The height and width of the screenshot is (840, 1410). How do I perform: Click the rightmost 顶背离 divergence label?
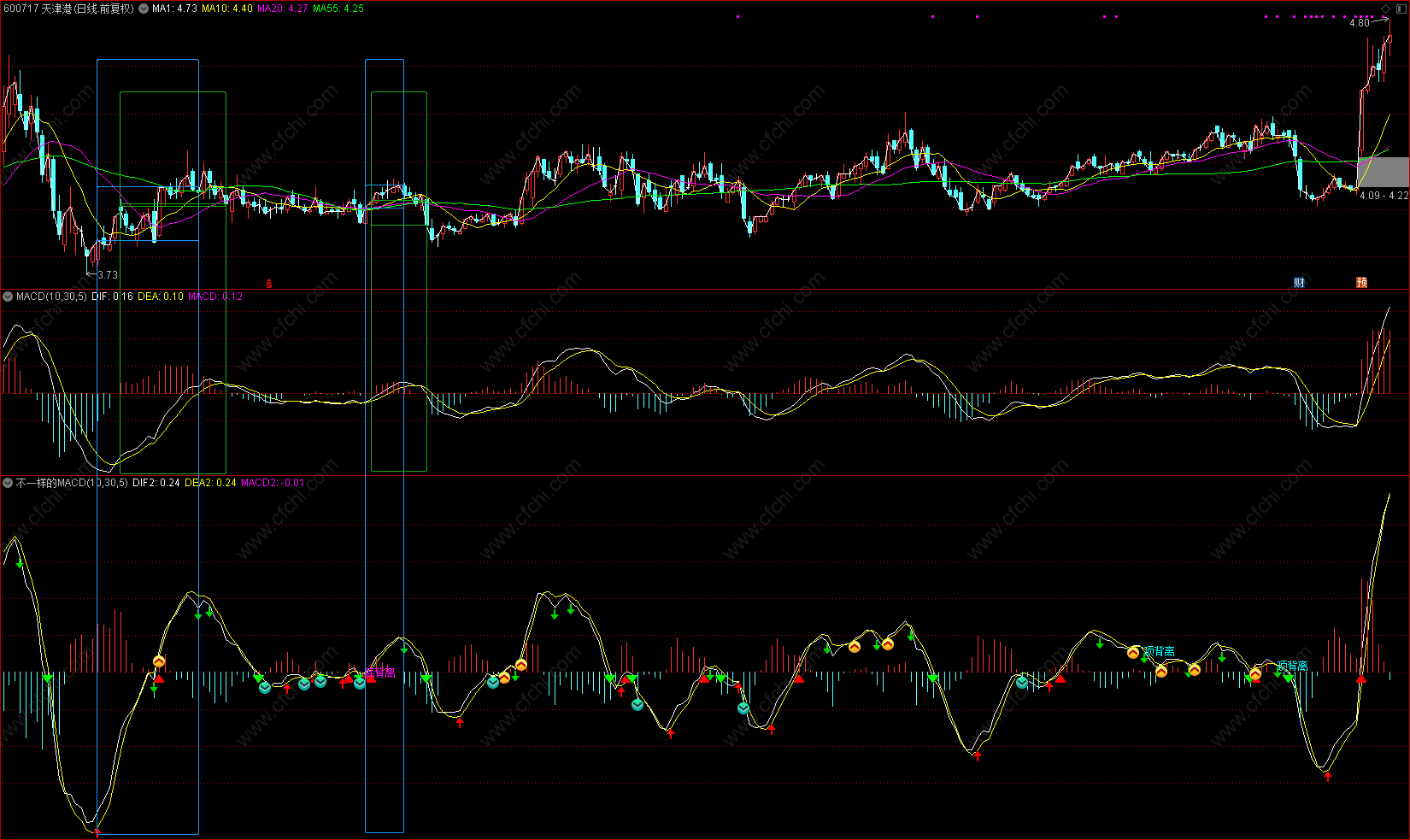[1292, 666]
